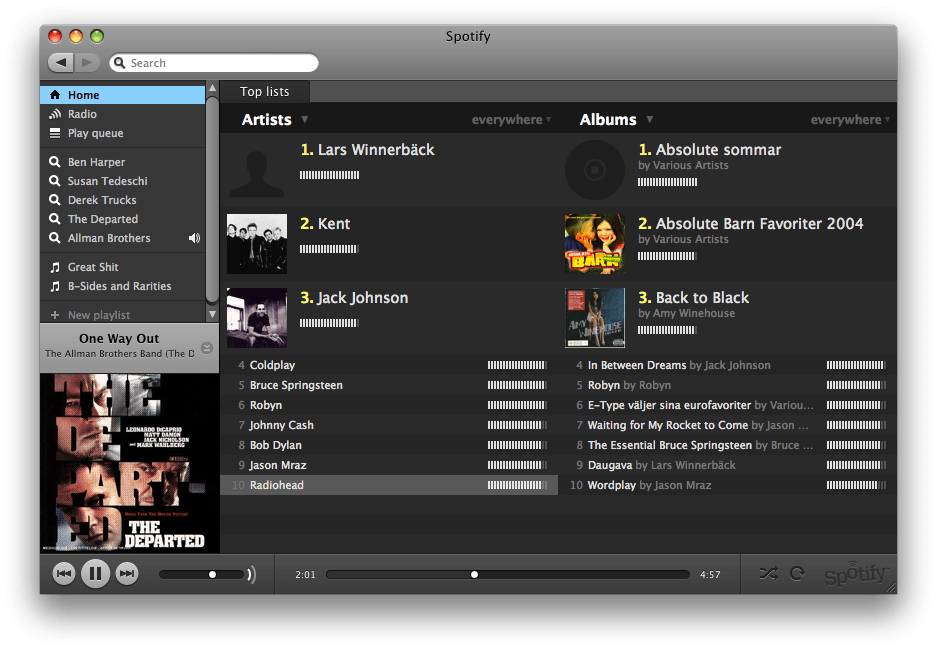937x649 pixels.
Task: Open the Great Shit playlist
Action: coord(123,267)
